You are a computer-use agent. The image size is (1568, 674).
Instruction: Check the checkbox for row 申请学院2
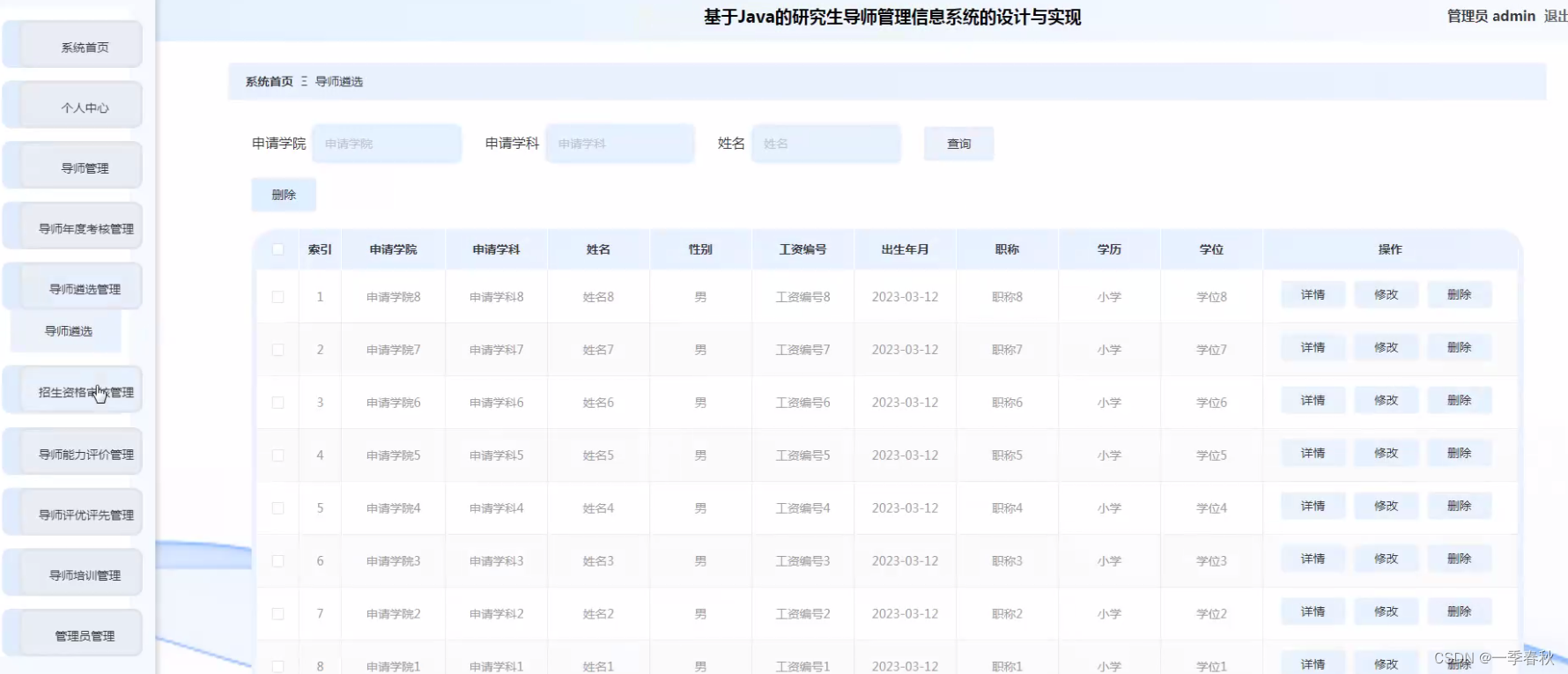click(277, 614)
